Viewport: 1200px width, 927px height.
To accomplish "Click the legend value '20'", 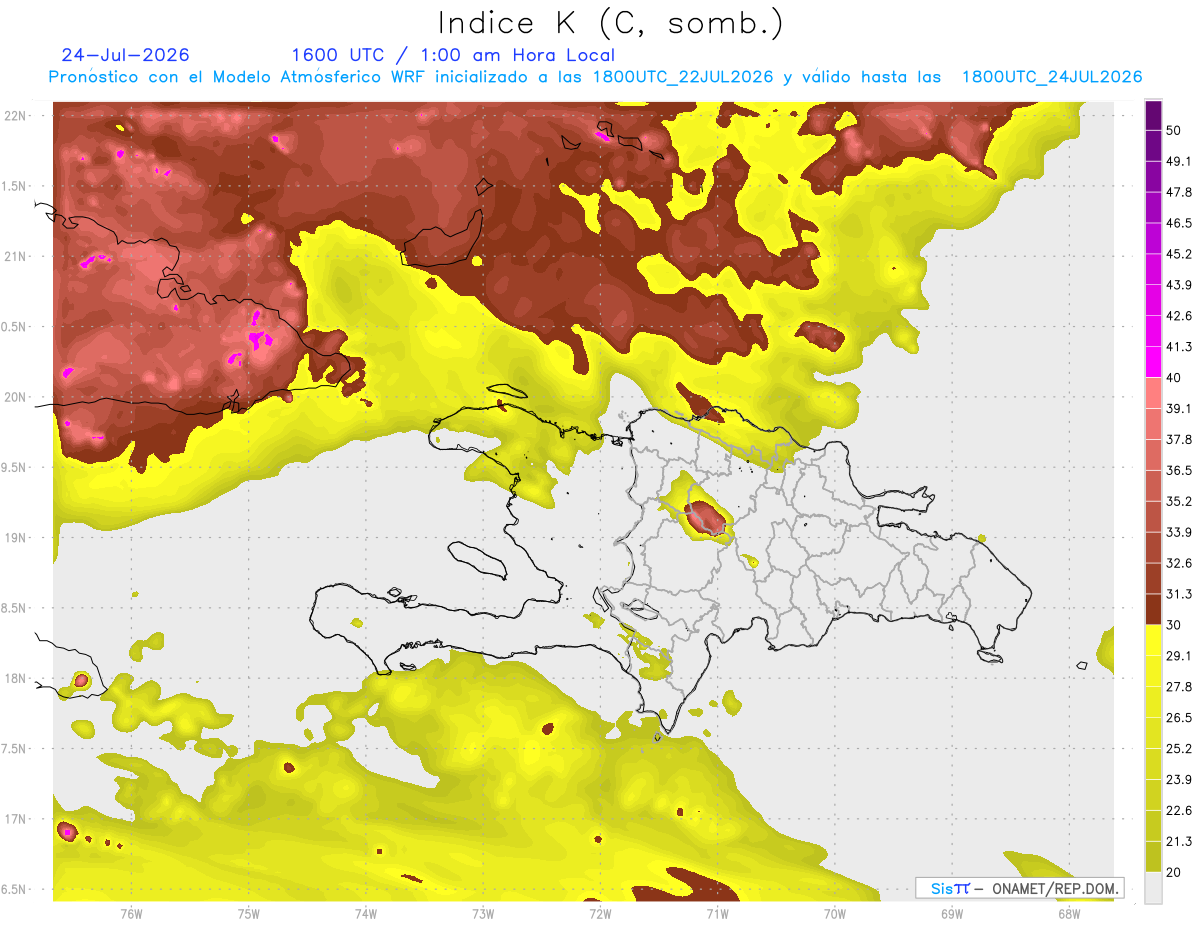I will (1175, 873).
